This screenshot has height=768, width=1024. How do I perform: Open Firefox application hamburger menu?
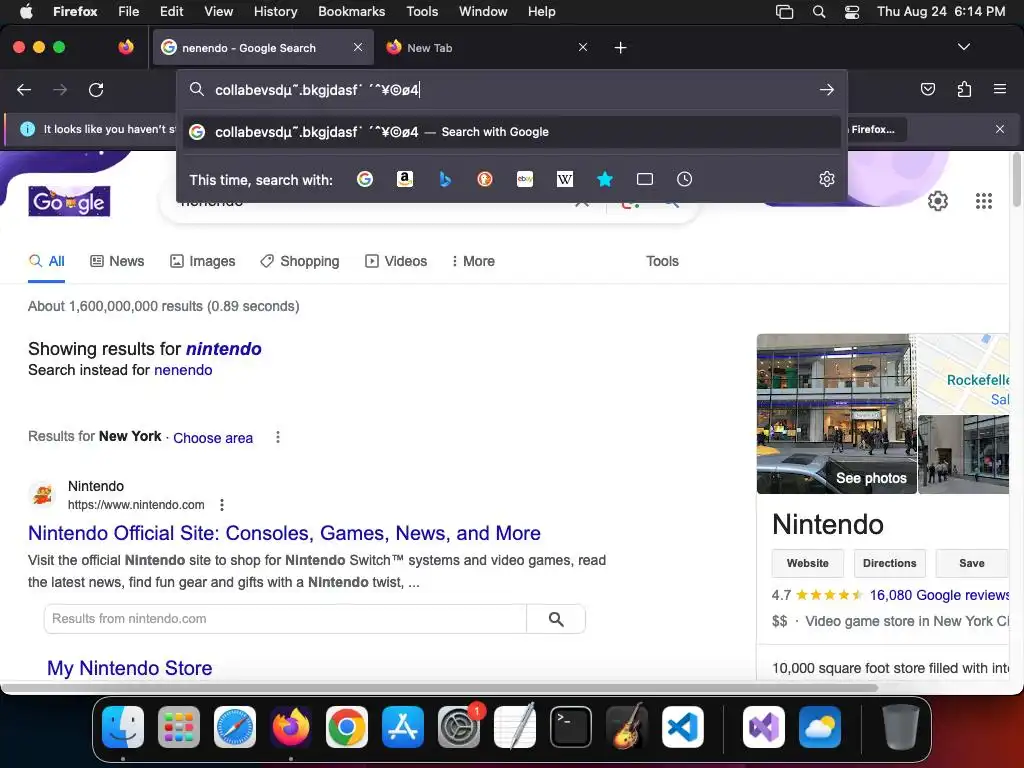coord(1000,89)
